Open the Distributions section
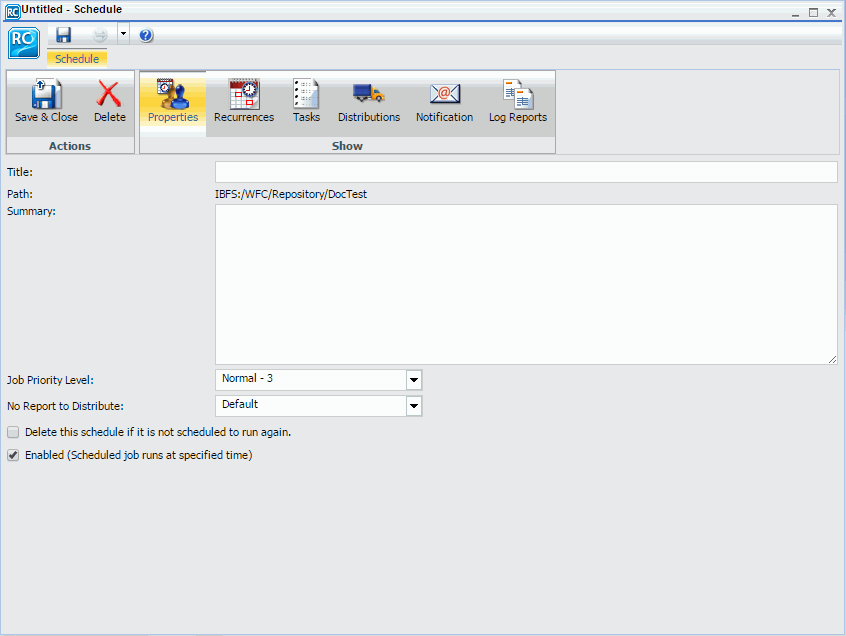 (369, 101)
